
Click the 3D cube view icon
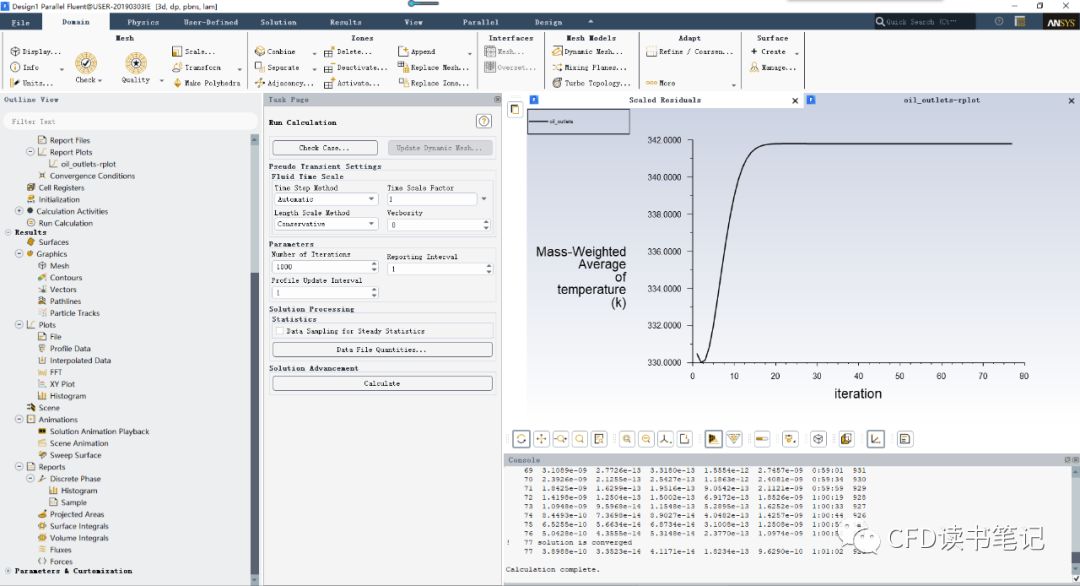point(818,439)
